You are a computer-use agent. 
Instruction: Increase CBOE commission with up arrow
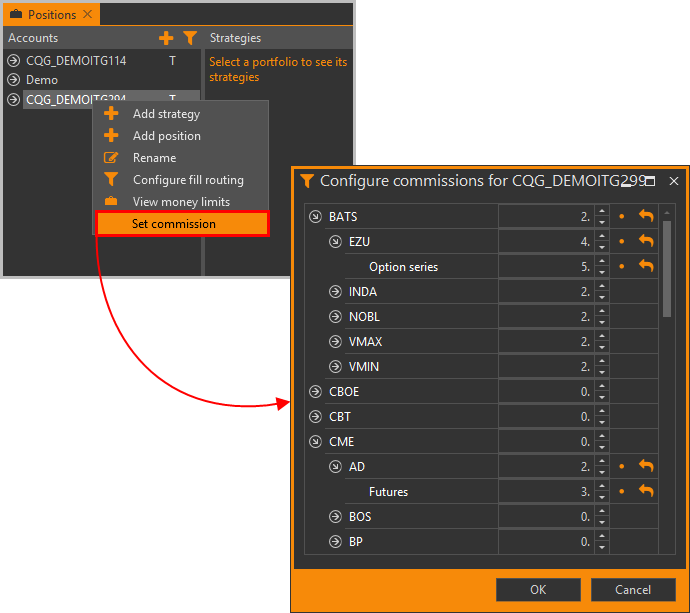click(602, 386)
